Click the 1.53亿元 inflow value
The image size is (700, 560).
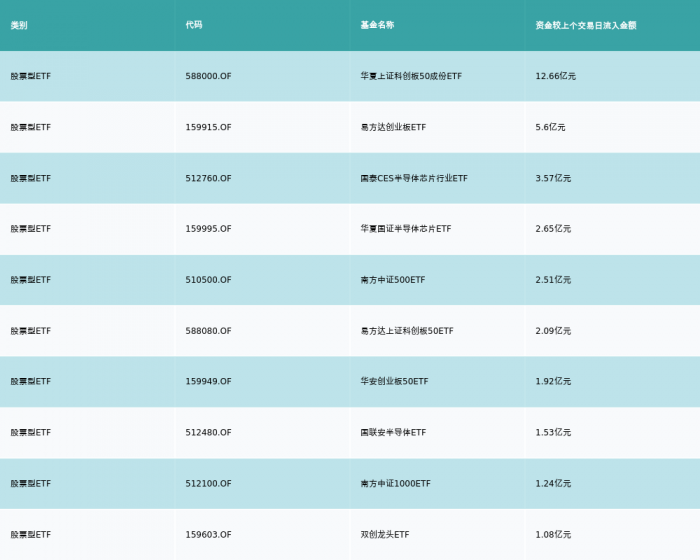tap(553, 432)
